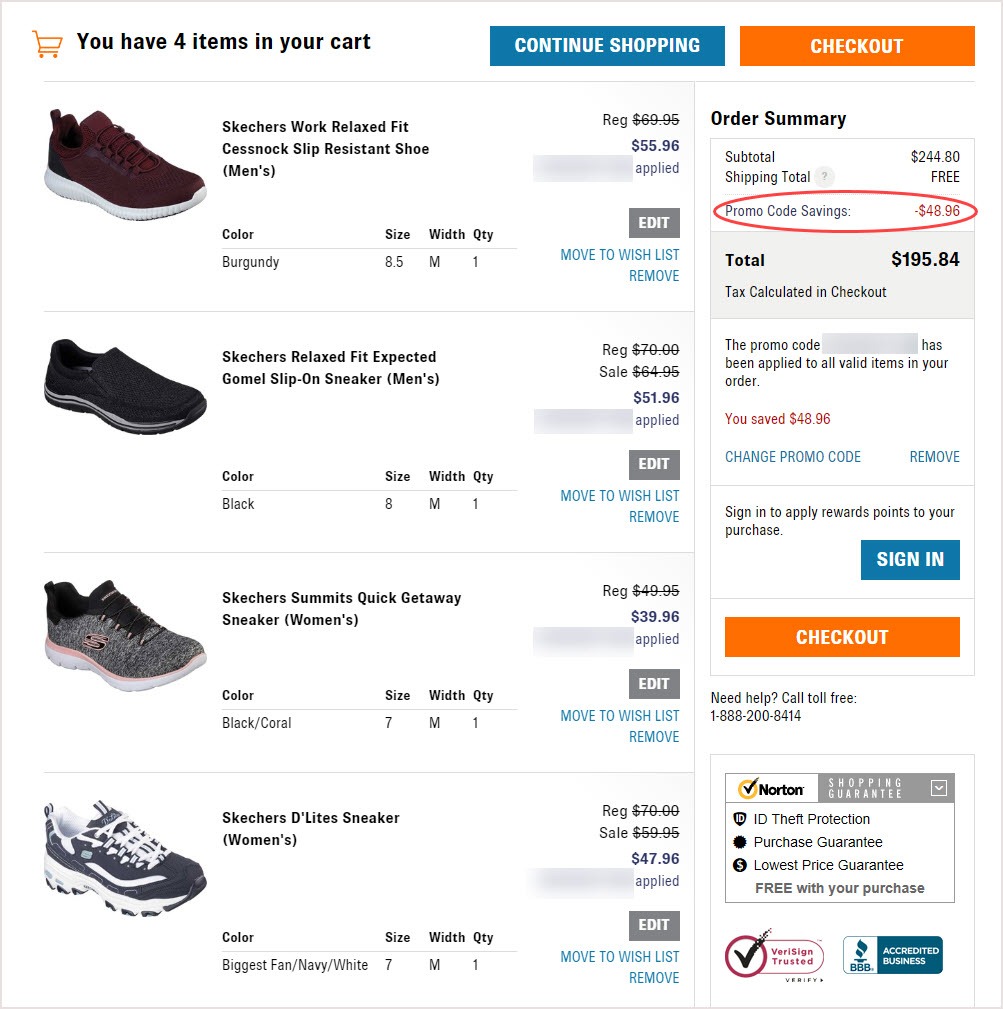This screenshot has width=1003, height=1009.
Task: Open the black Gomel slip-on thumbnail
Action: click(x=125, y=387)
